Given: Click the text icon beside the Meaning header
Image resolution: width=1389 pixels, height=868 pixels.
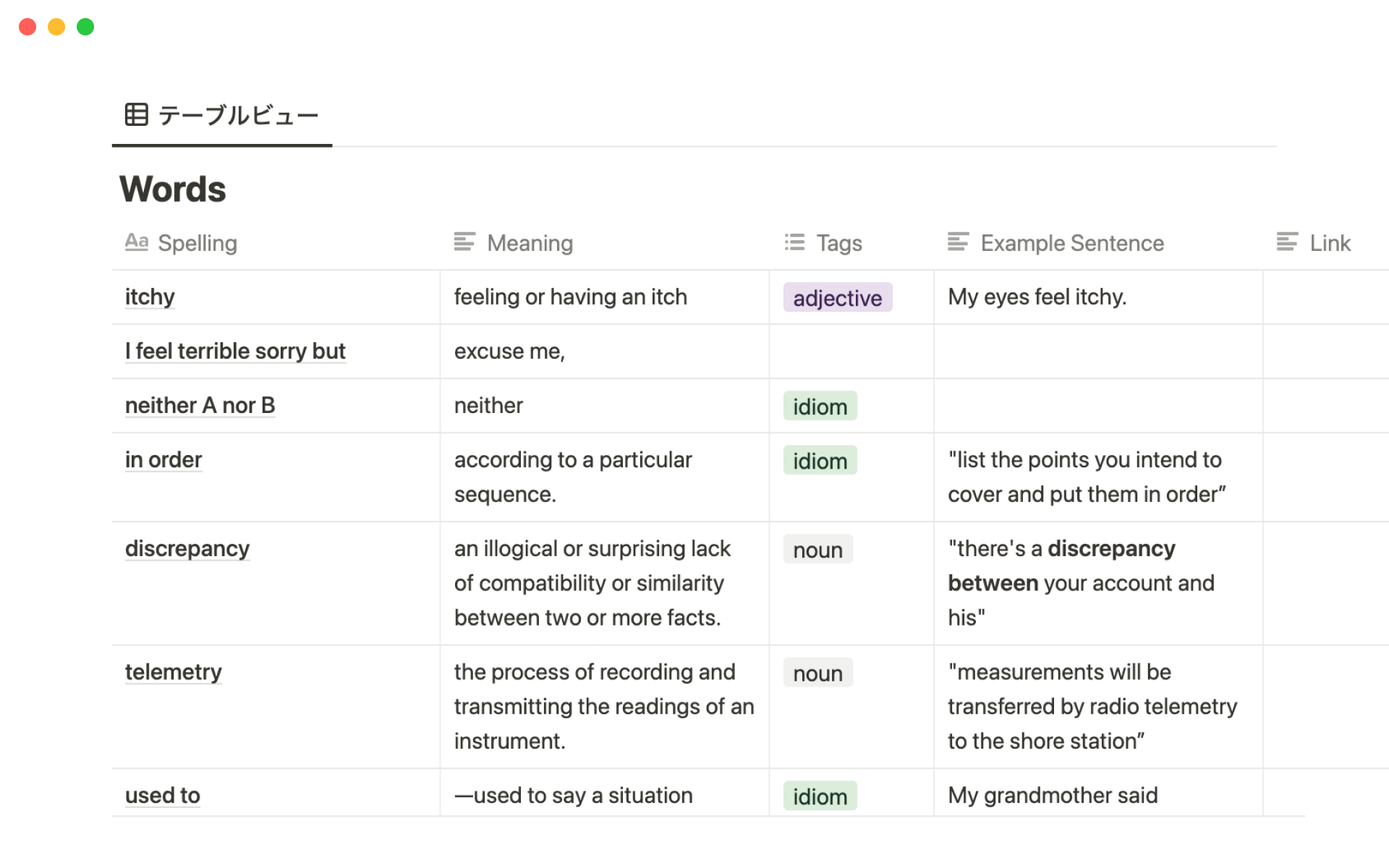Looking at the screenshot, I should (x=464, y=242).
